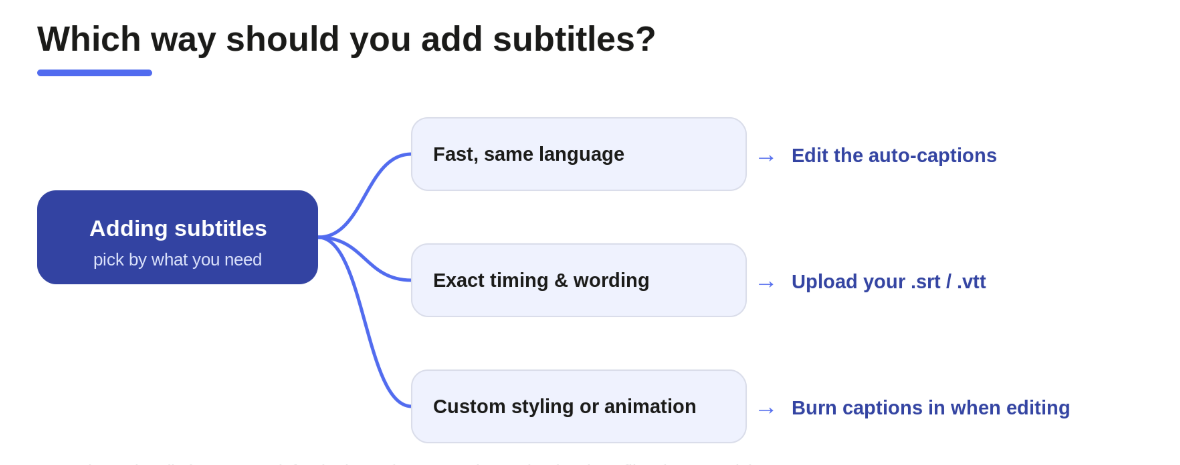The height and width of the screenshot is (465, 1180).
Task: Click arrow icon beside Fast, same language
Action: (766, 157)
